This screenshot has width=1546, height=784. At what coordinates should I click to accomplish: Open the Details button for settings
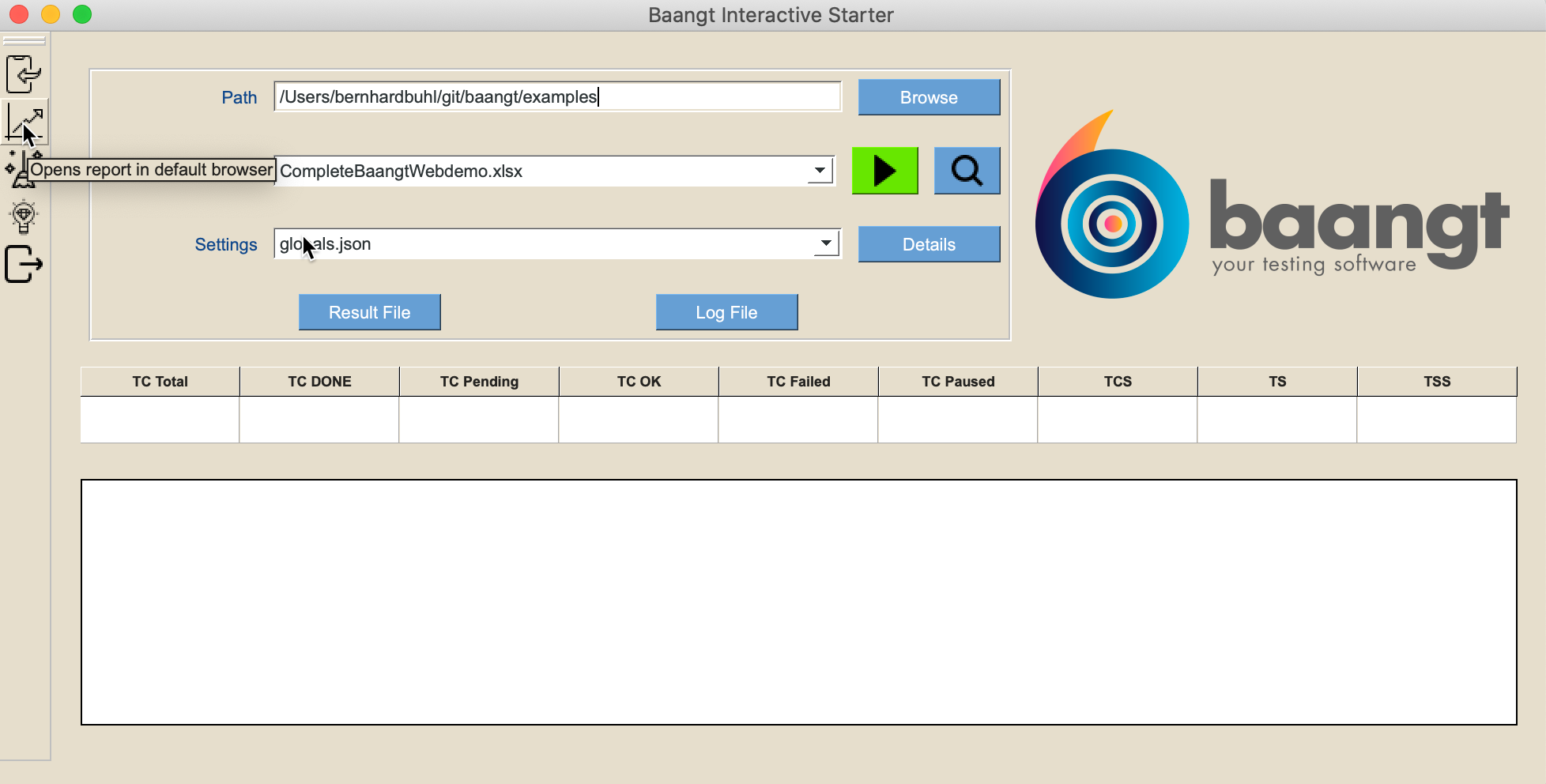coord(929,244)
